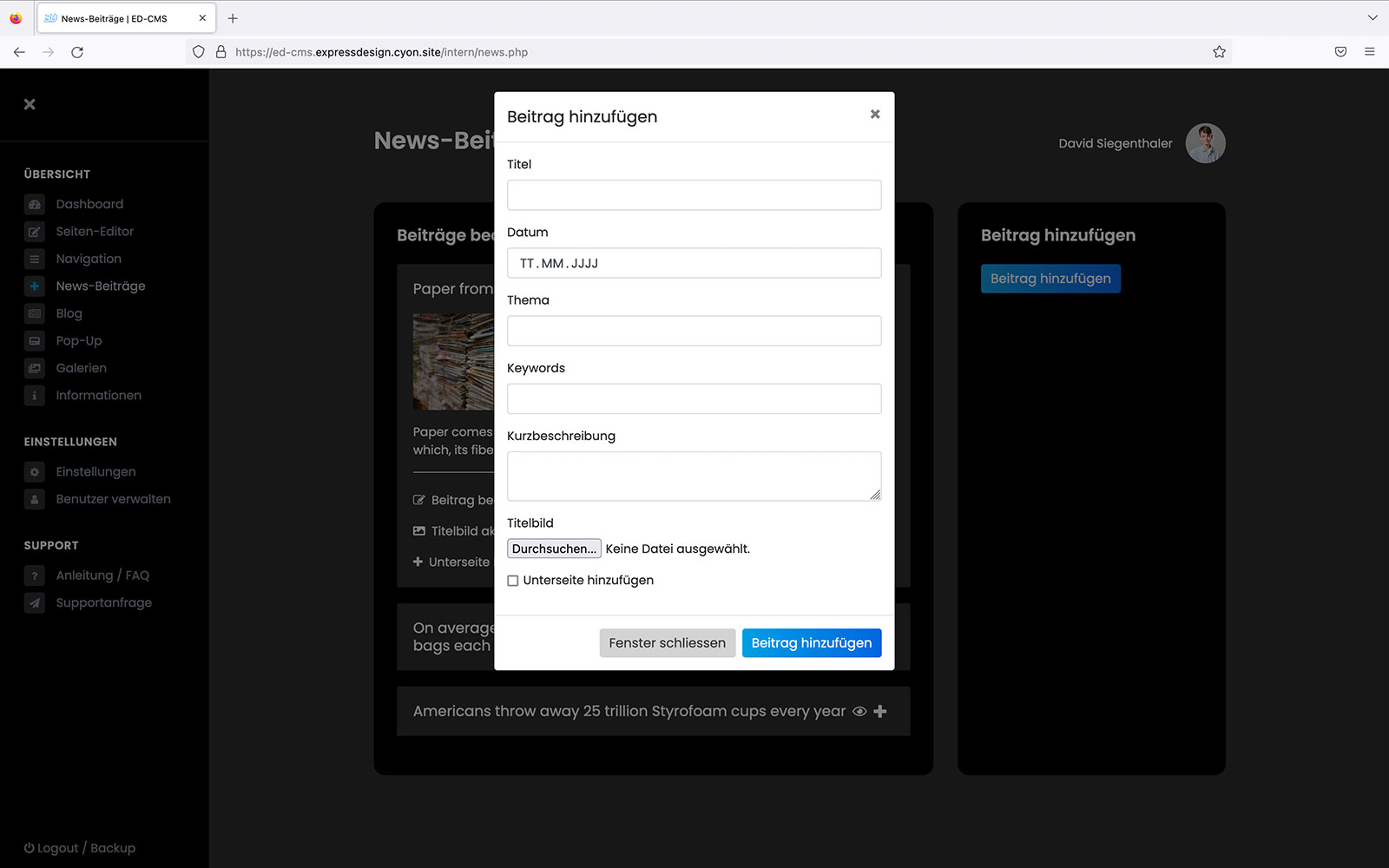Close the Beitrag hinzufügen dialog with X
Viewport: 1389px width, 868px height.
pos(875,115)
